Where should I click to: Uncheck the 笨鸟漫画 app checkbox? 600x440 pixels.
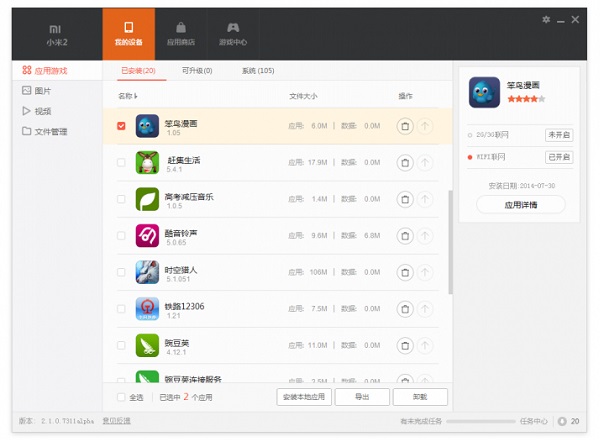click(121, 126)
